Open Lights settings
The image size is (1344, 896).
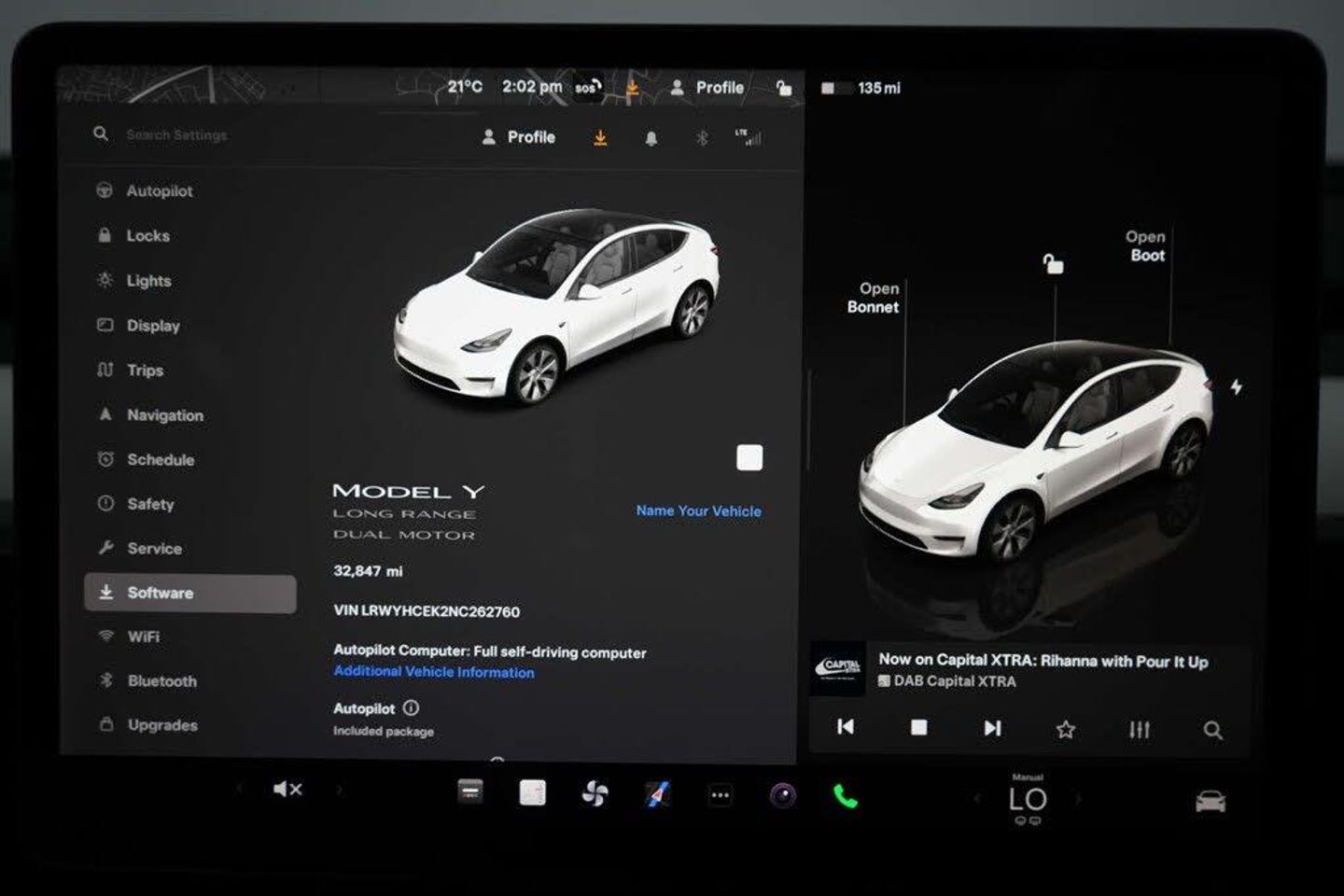click(x=134, y=280)
